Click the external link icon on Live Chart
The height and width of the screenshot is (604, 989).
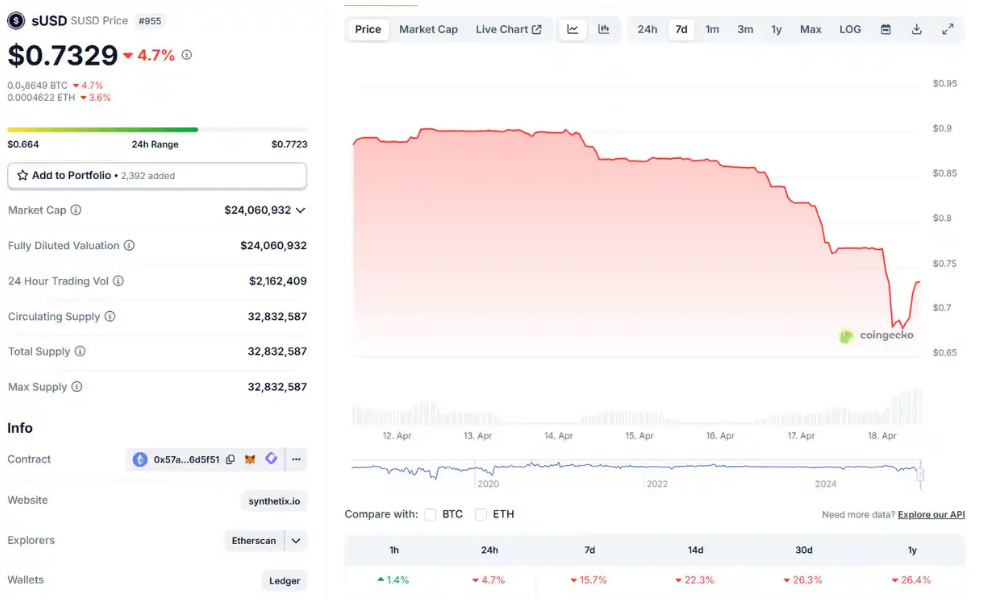(537, 30)
